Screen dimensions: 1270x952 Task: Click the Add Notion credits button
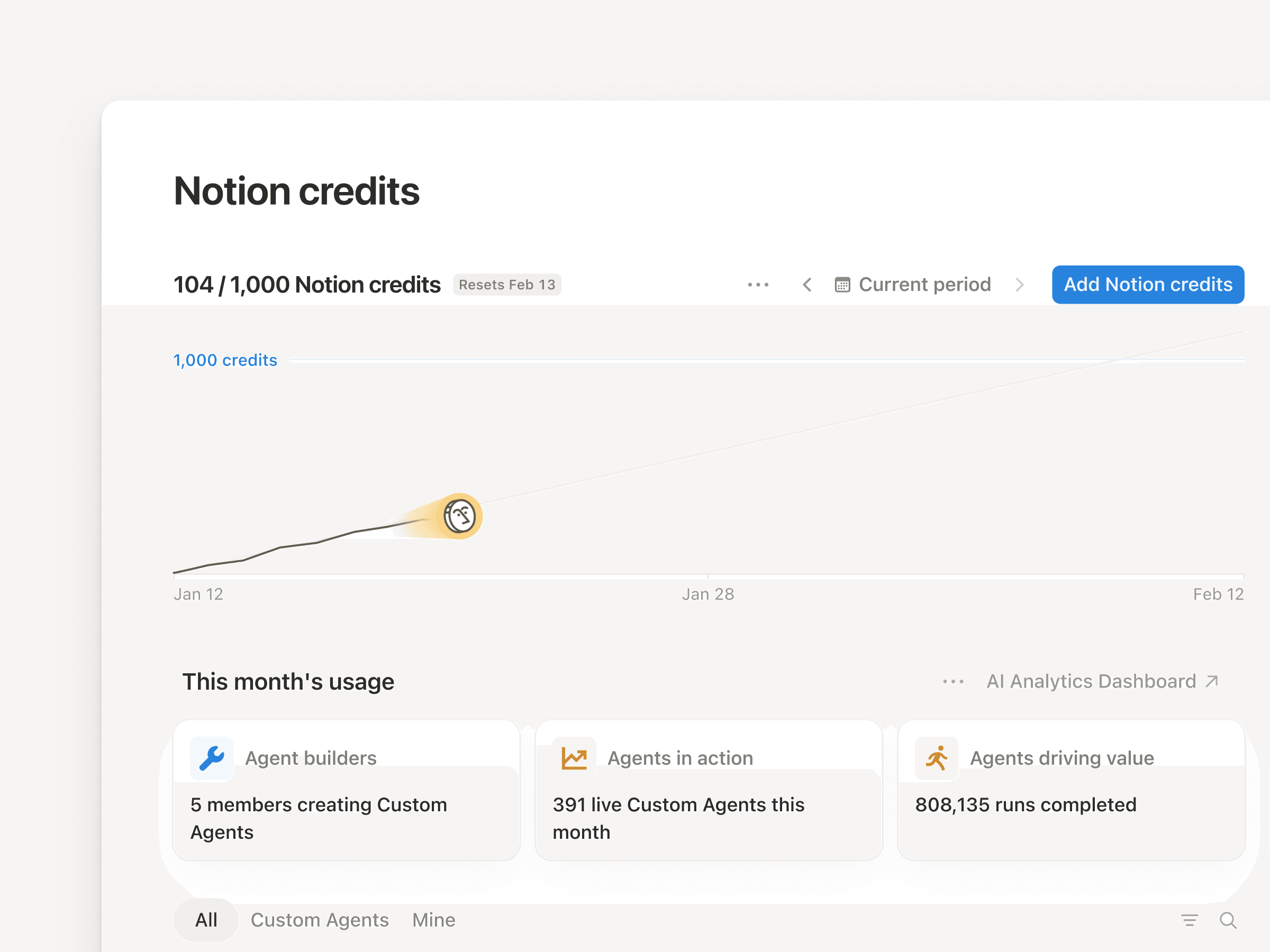(1147, 284)
